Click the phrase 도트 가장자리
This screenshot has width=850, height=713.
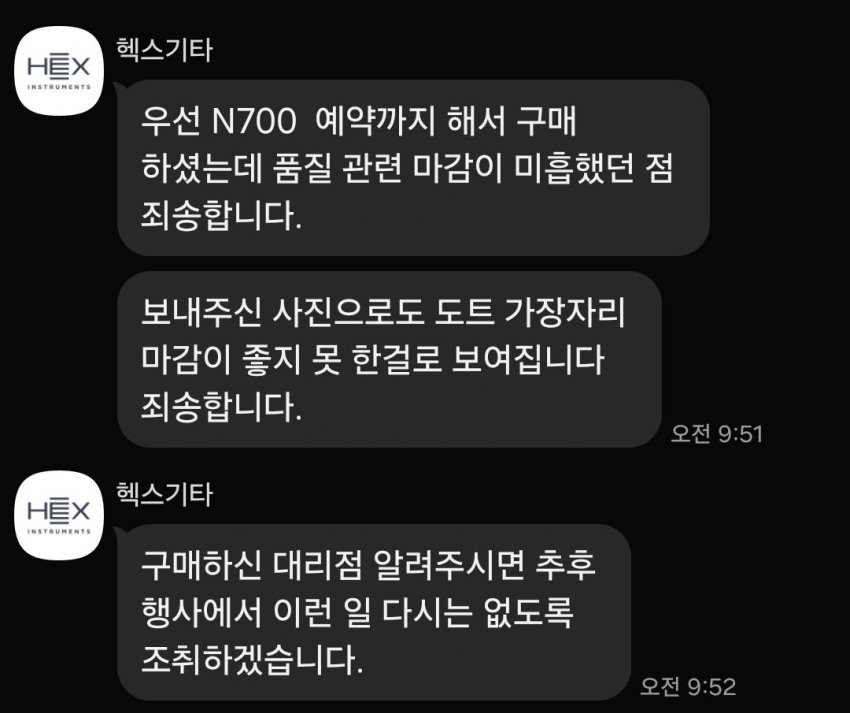[531, 312]
